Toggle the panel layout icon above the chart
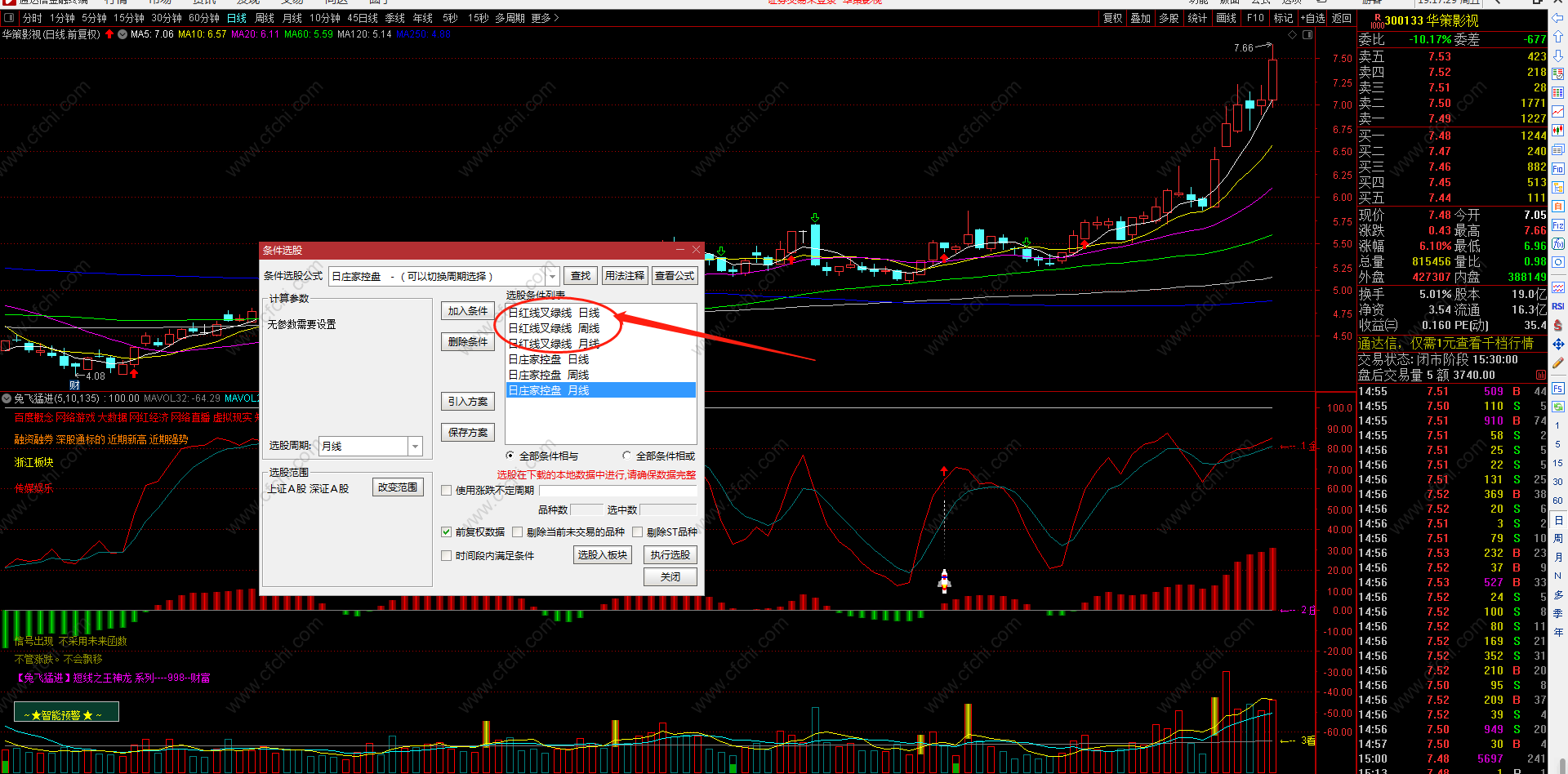The image size is (1568, 774). (x=1307, y=35)
